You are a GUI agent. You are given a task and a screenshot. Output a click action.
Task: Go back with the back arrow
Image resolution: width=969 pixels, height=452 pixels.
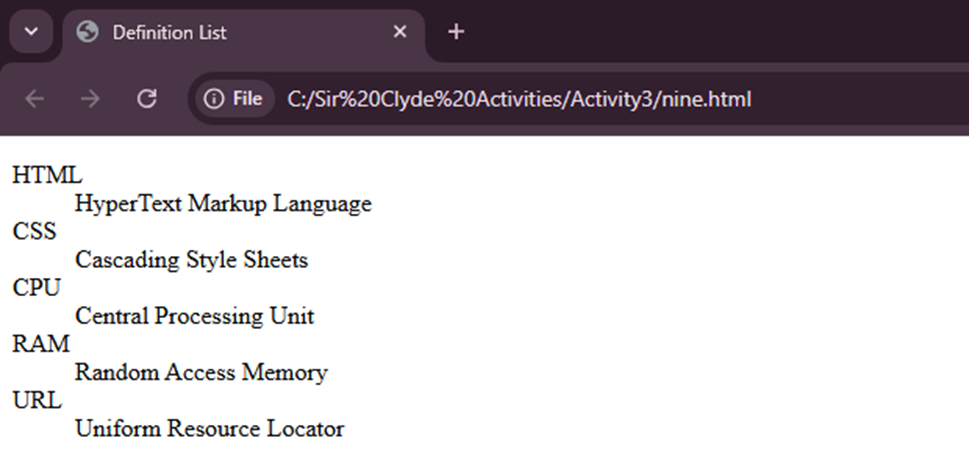35,99
